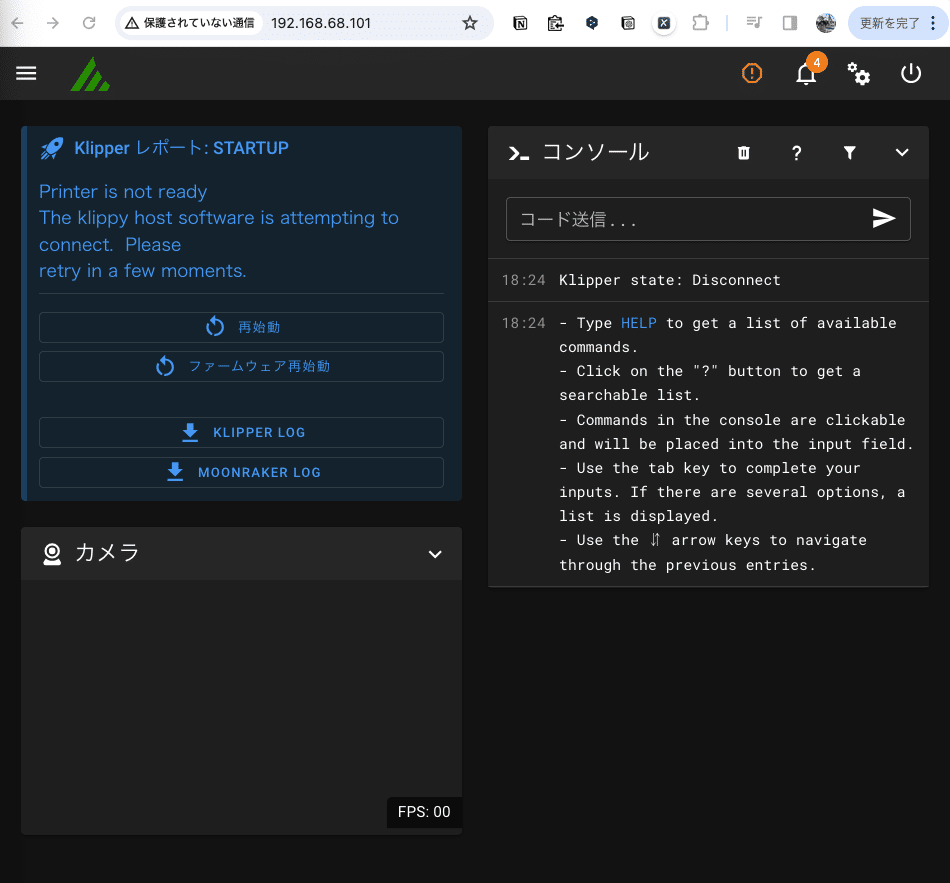
Task: Open the media control icon
Action: tap(754, 23)
